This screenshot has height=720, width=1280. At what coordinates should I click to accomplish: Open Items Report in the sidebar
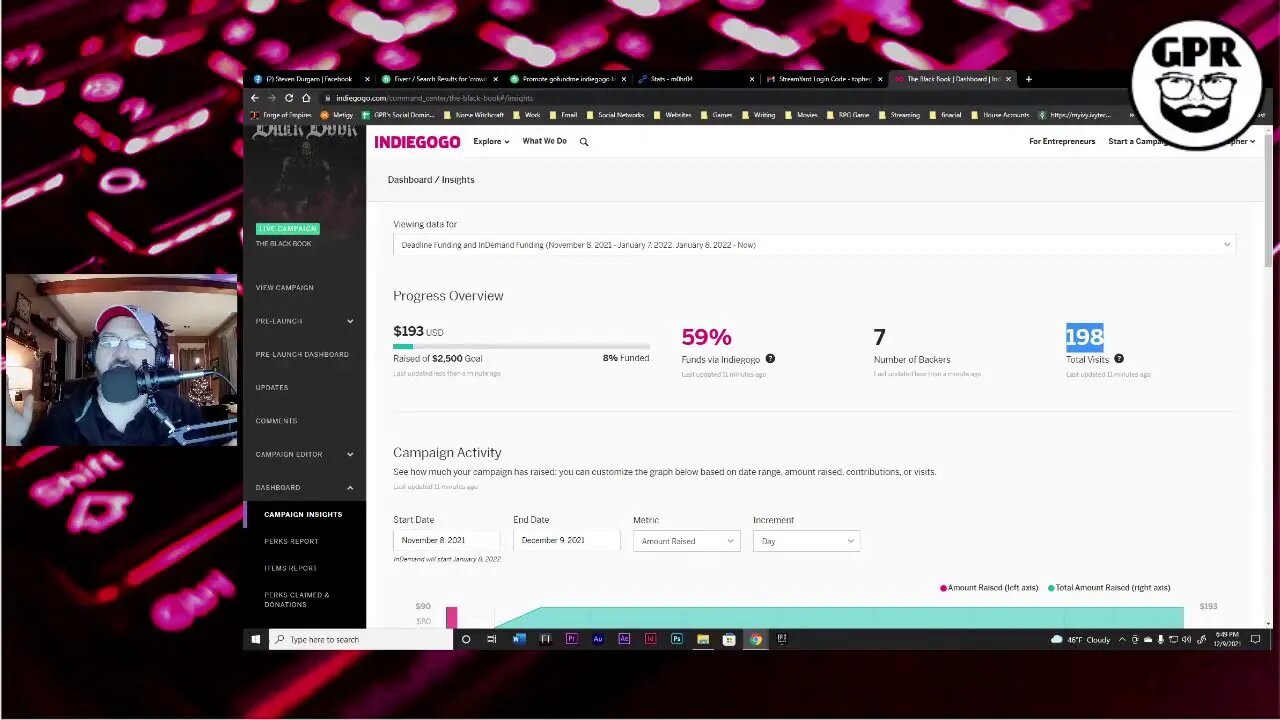point(290,568)
